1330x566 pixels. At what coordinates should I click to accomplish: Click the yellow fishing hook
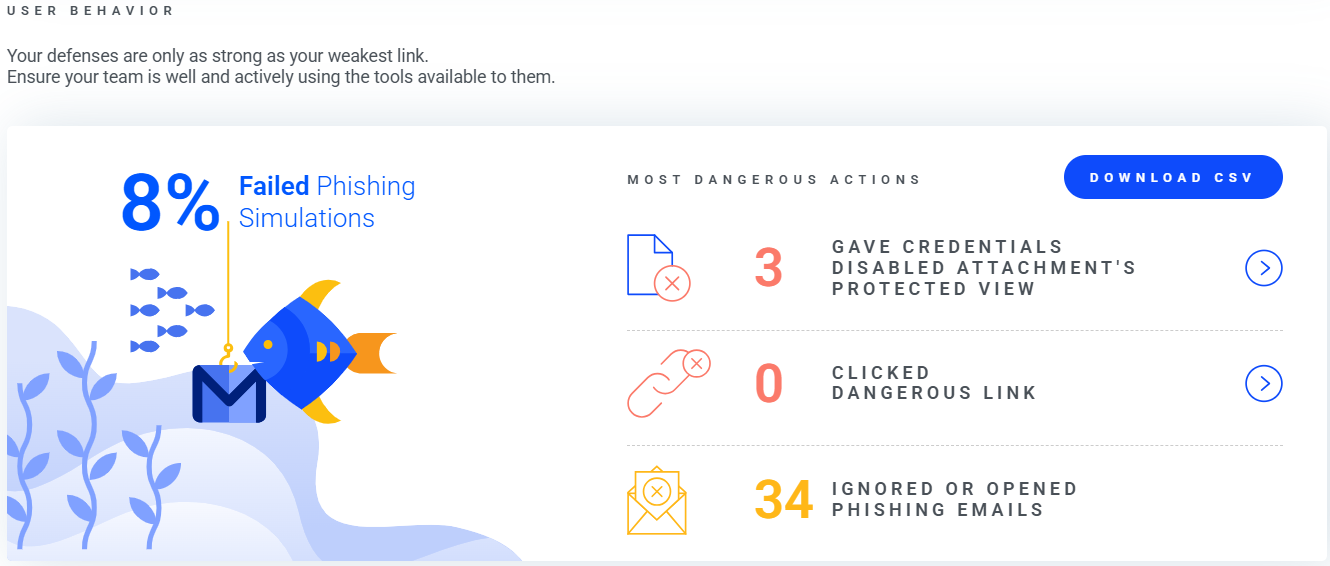[229, 357]
